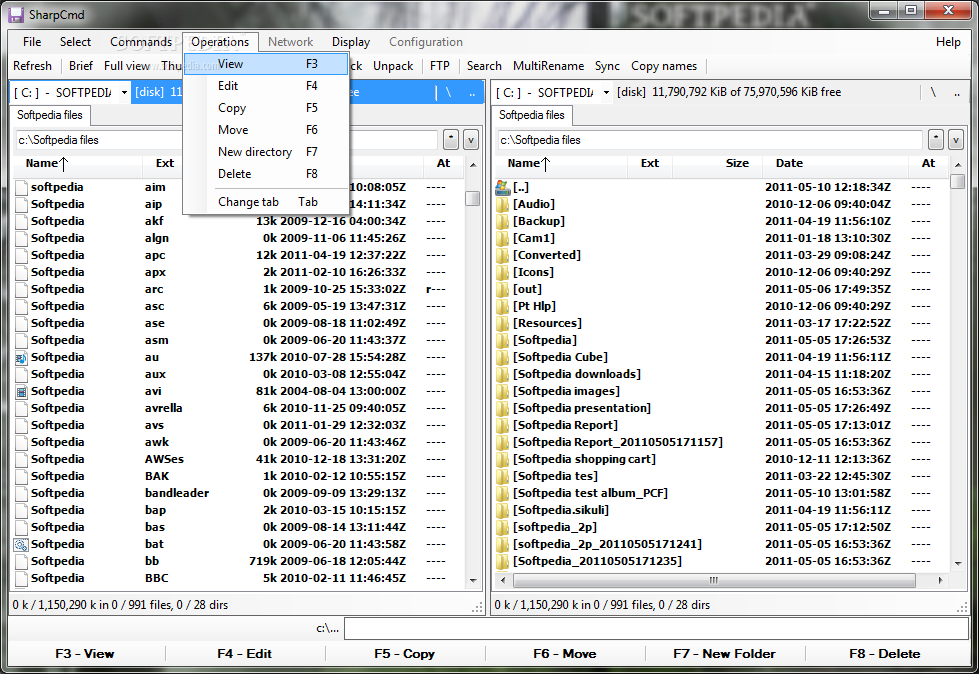Expand left path history v button
Image resolution: width=979 pixels, height=674 pixels.
click(471, 140)
